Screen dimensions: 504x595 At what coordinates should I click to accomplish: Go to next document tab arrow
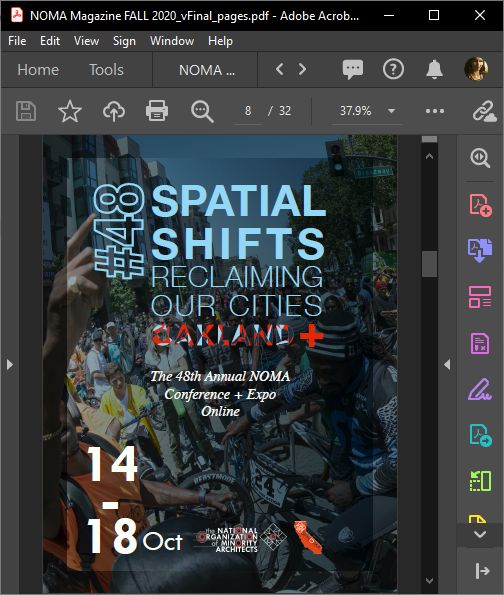[x=302, y=69]
